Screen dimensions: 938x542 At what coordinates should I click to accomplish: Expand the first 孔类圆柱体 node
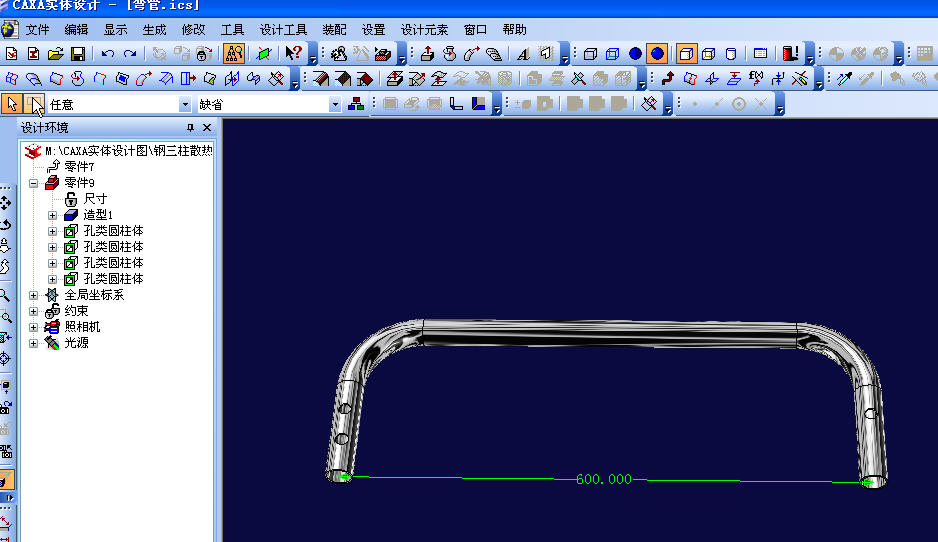pyautogui.click(x=53, y=231)
